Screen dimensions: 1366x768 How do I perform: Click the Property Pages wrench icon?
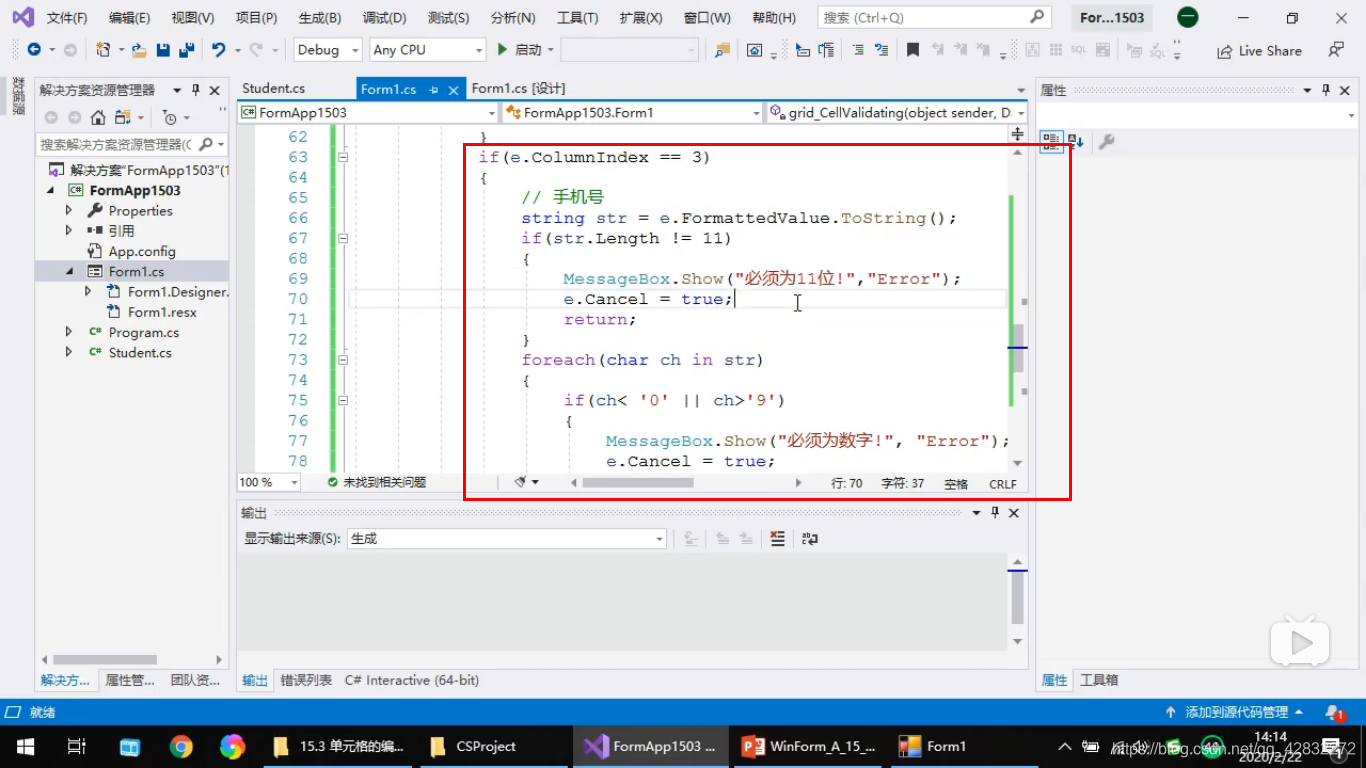point(1106,142)
